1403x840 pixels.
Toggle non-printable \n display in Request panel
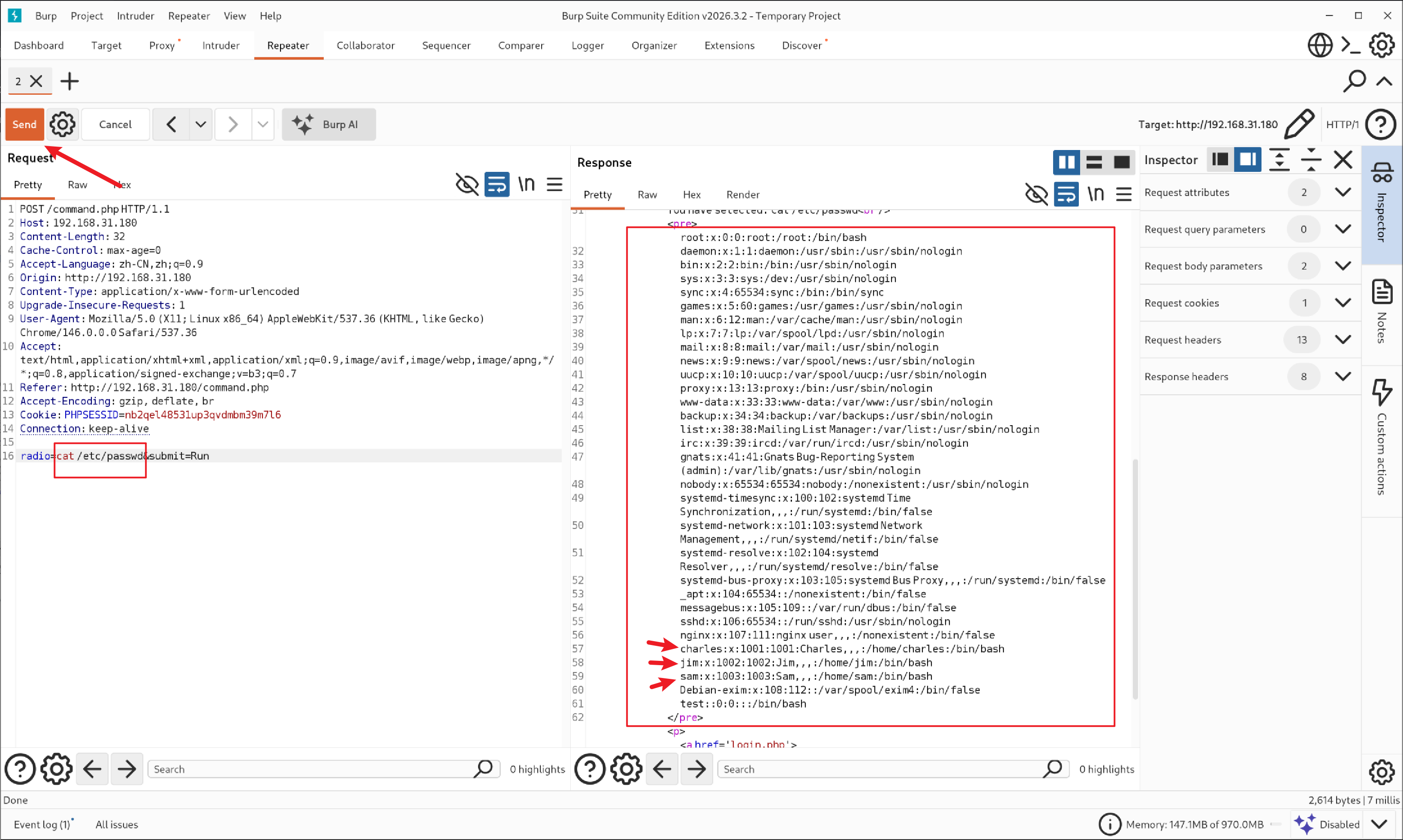pos(527,184)
